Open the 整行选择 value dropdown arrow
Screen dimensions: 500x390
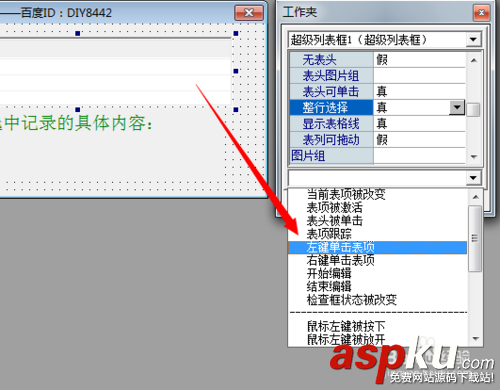pyautogui.click(x=457, y=107)
